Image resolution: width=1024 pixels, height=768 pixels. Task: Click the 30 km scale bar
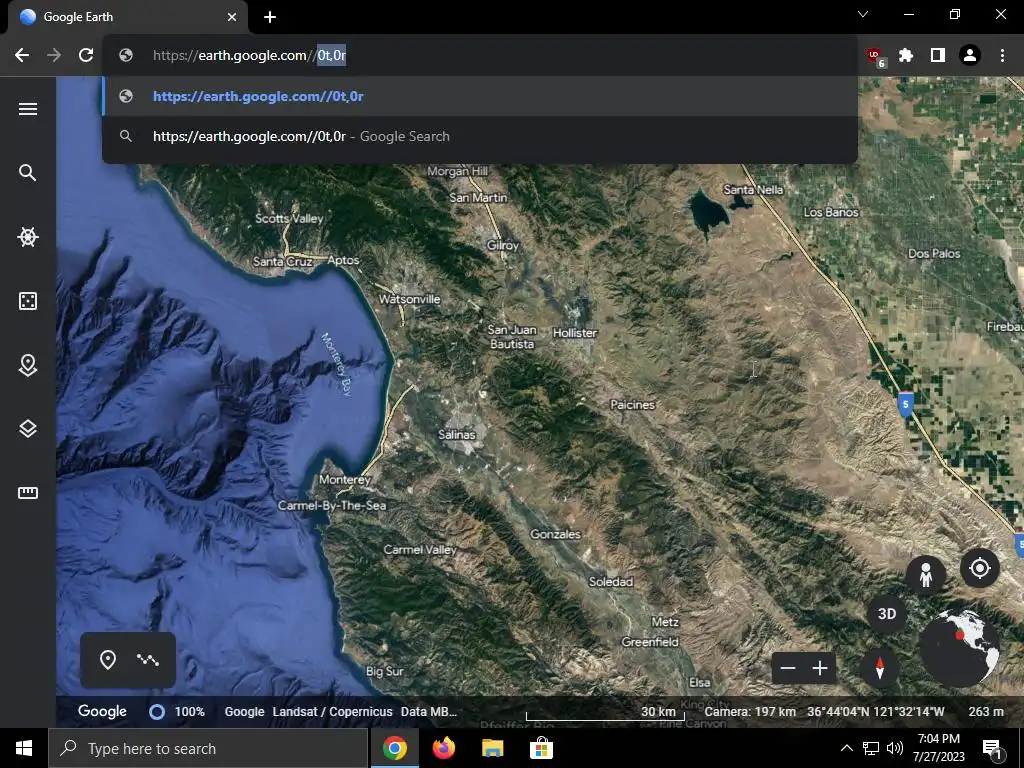pyautogui.click(x=605, y=713)
